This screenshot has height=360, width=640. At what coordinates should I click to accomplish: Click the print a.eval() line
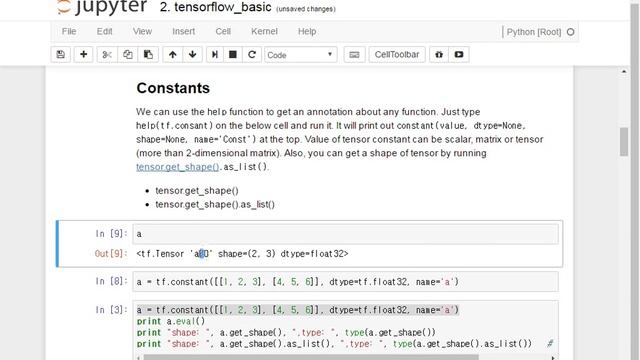[x=171, y=321]
